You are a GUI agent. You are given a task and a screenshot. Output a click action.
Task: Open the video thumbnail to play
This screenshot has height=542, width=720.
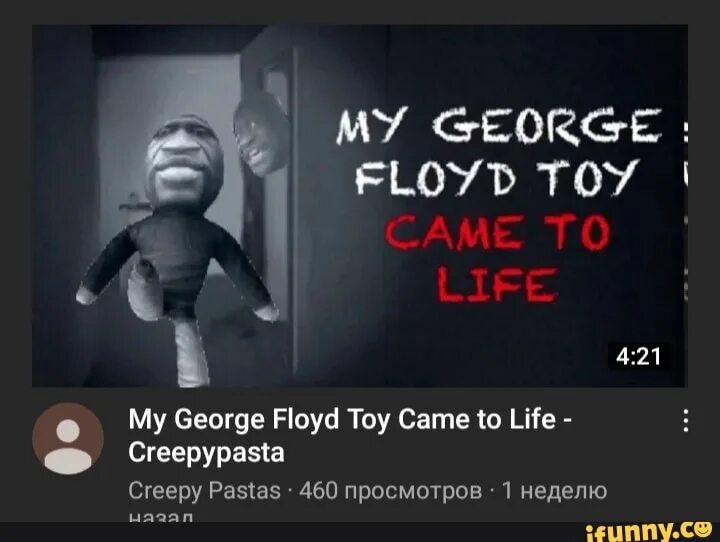(360, 206)
